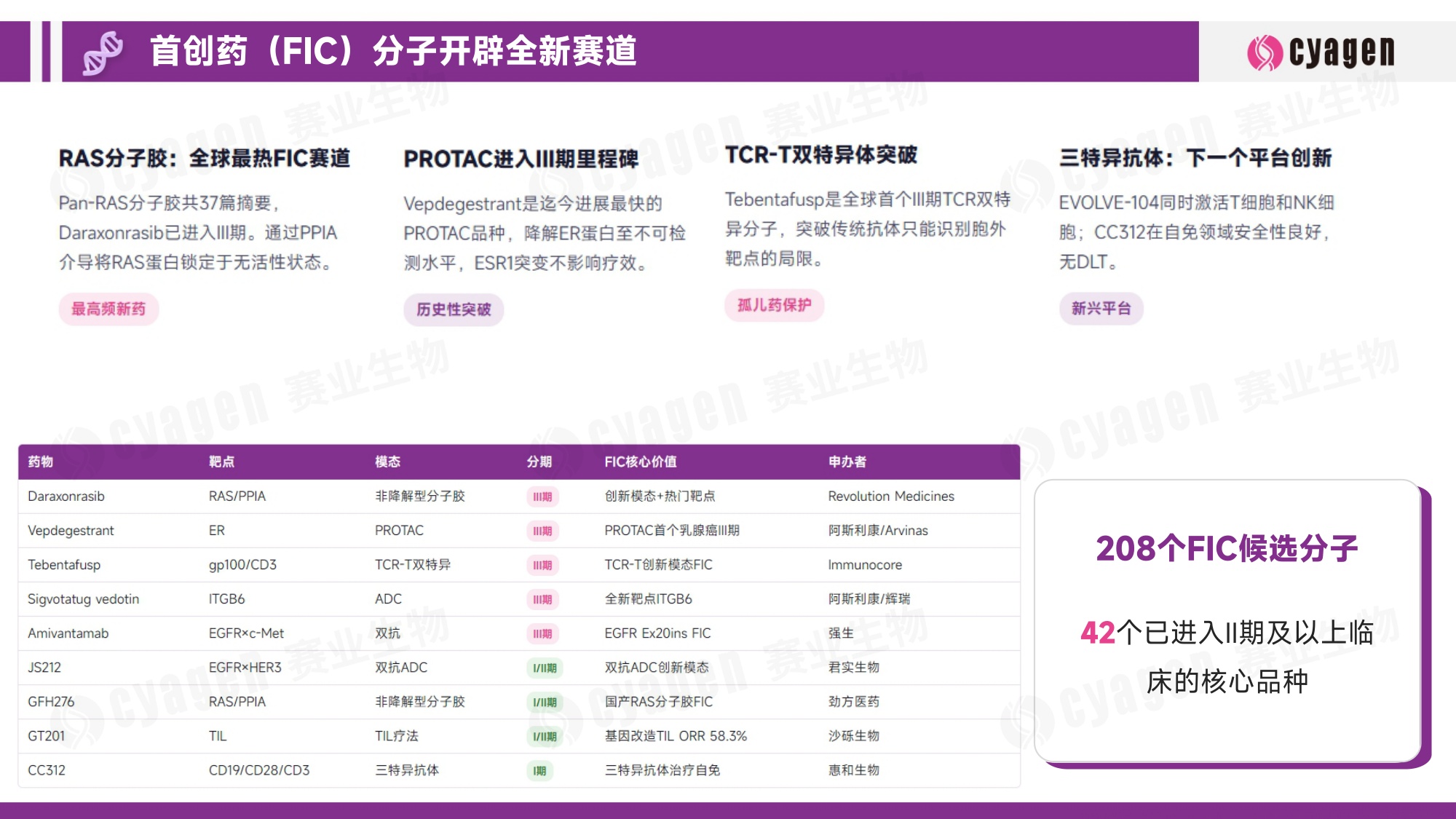Click the 基因改造TIL ORR 58.3% cell

tap(676, 736)
